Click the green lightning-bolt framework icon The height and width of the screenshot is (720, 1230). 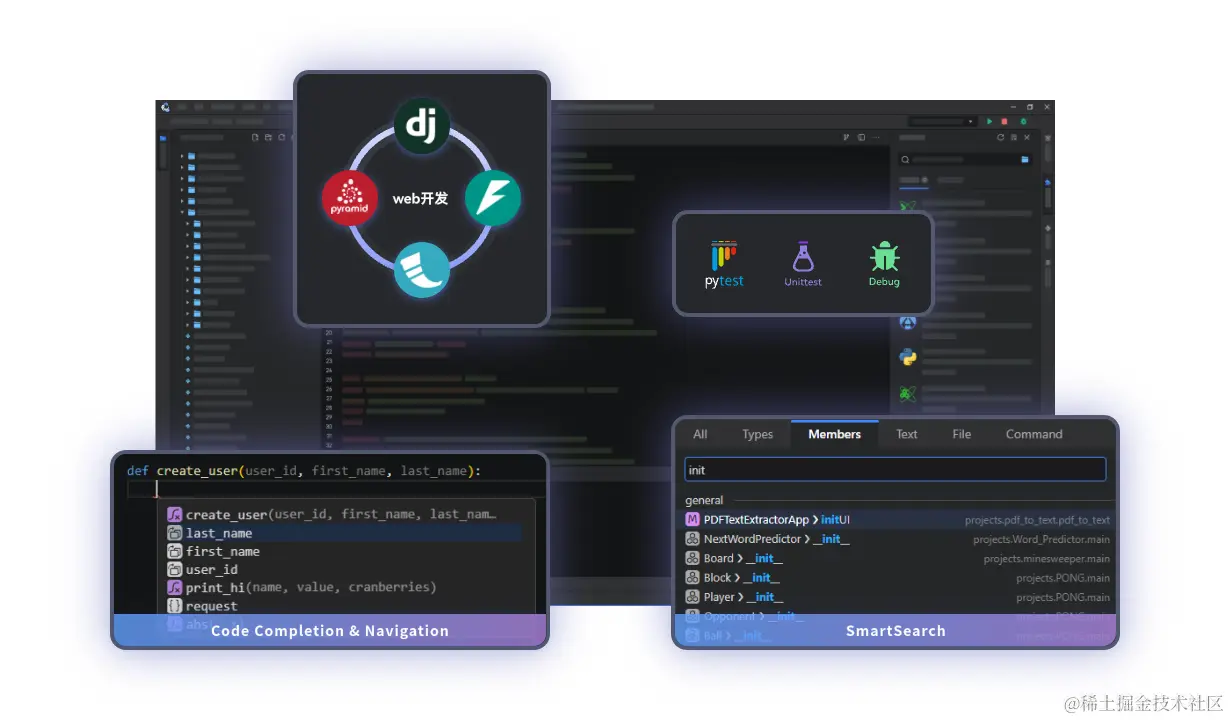point(493,198)
